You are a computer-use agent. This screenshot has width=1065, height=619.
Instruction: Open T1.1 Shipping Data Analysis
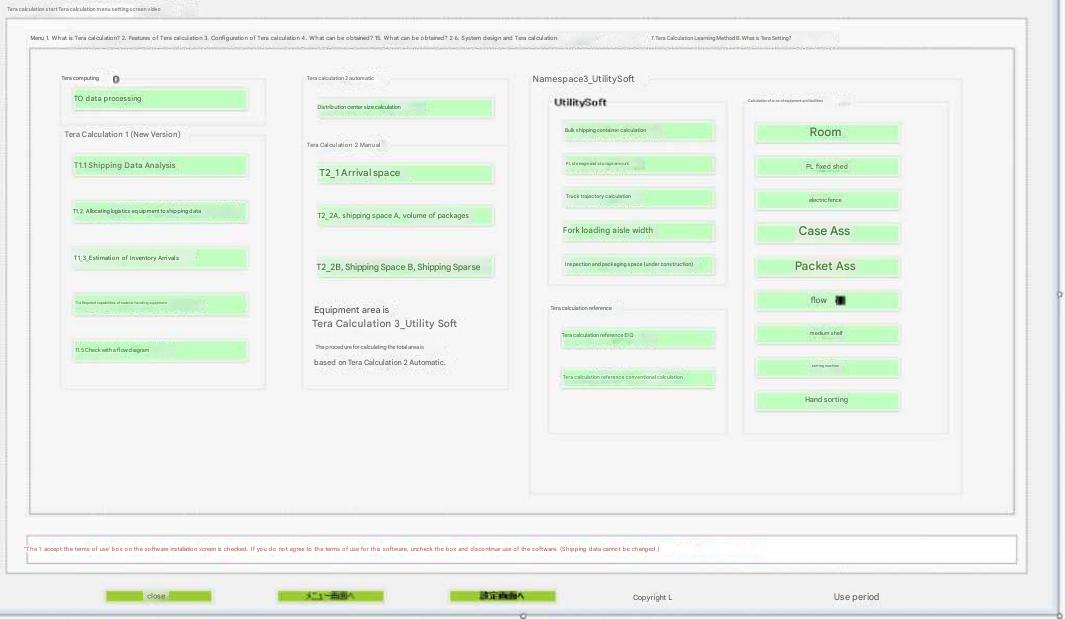point(159,166)
